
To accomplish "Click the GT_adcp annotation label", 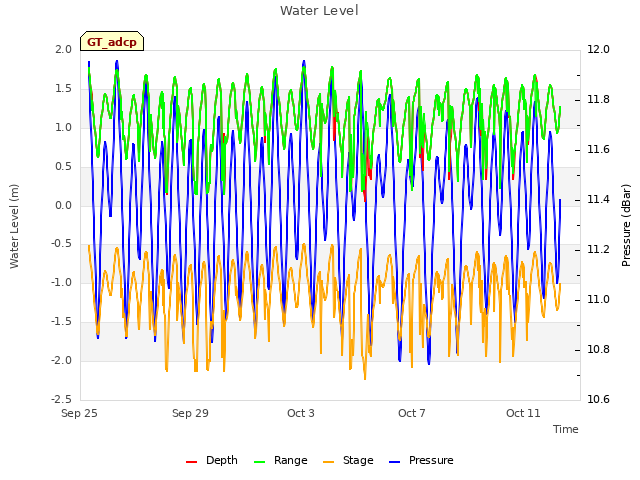I will (x=112, y=41).
